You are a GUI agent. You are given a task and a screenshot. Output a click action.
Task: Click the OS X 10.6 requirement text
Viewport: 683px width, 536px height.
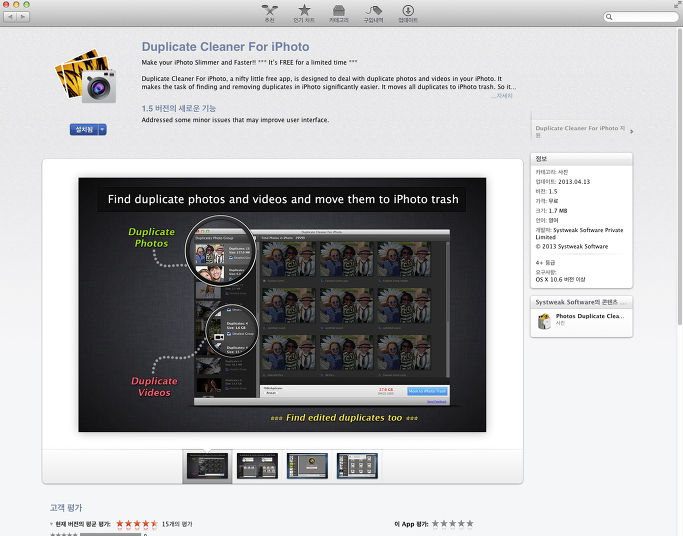coord(560,280)
